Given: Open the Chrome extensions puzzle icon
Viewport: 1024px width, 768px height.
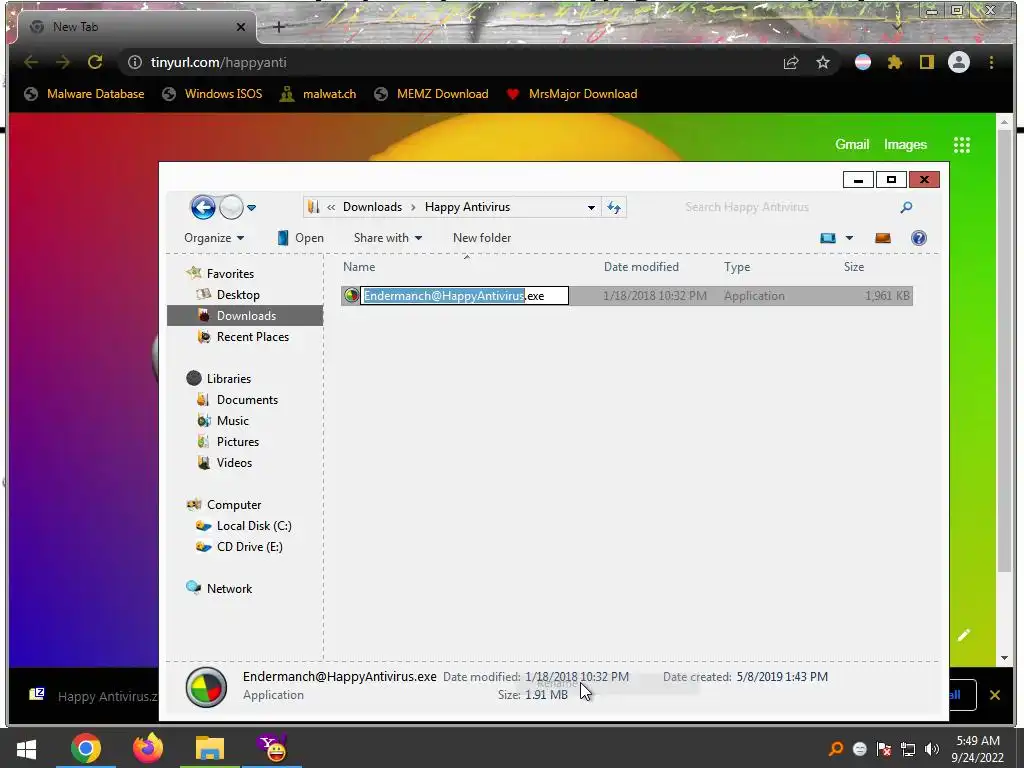Looking at the screenshot, I should pos(895,62).
